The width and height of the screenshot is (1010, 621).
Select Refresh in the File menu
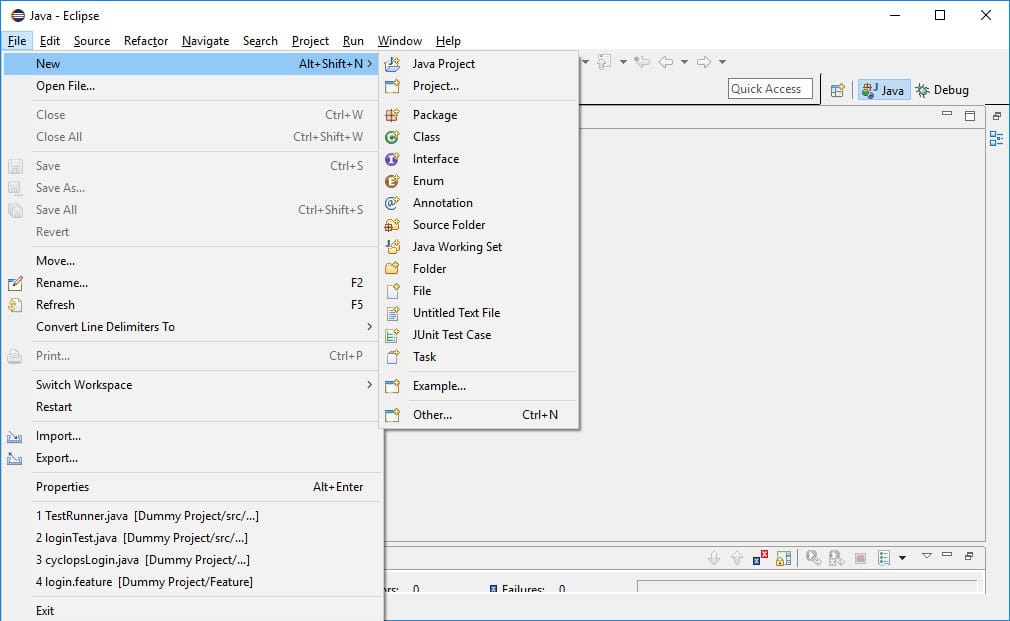[x=191, y=305]
